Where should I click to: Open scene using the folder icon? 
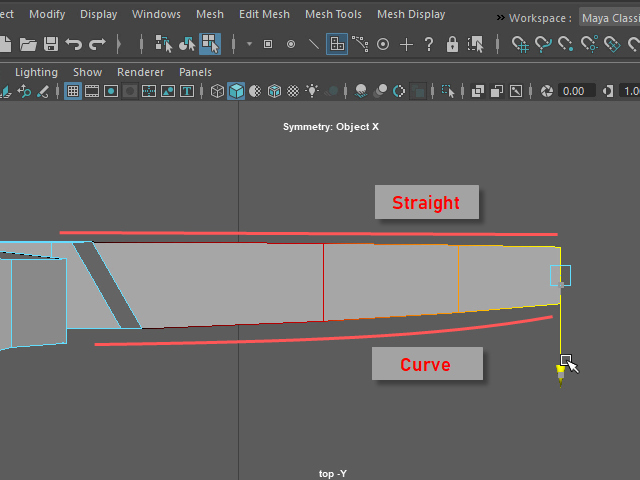[x=27, y=44]
